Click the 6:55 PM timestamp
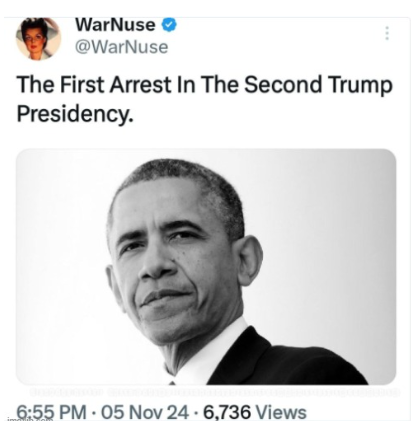 [51, 412]
